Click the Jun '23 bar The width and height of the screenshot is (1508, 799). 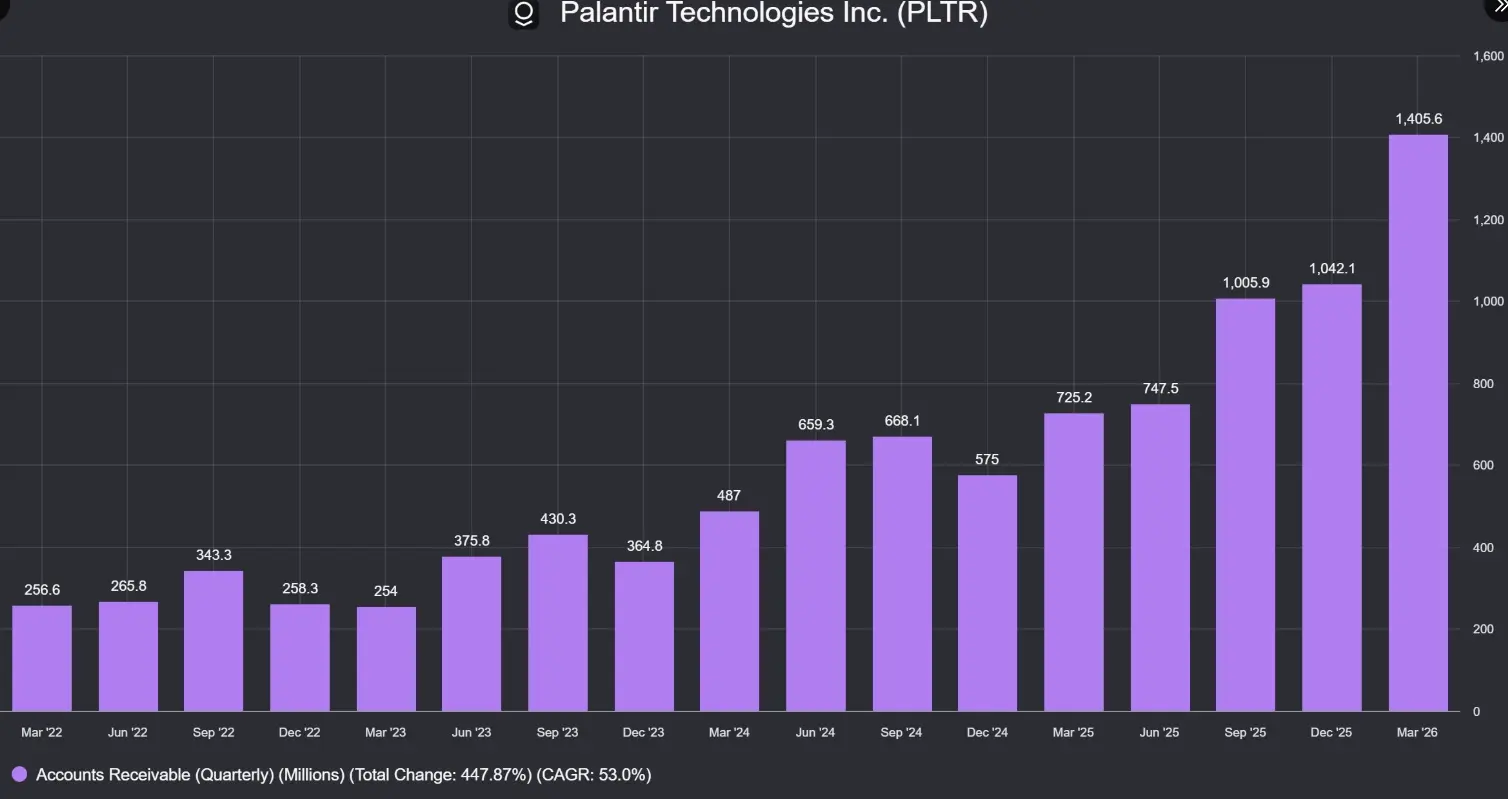click(x=472, y=634)
